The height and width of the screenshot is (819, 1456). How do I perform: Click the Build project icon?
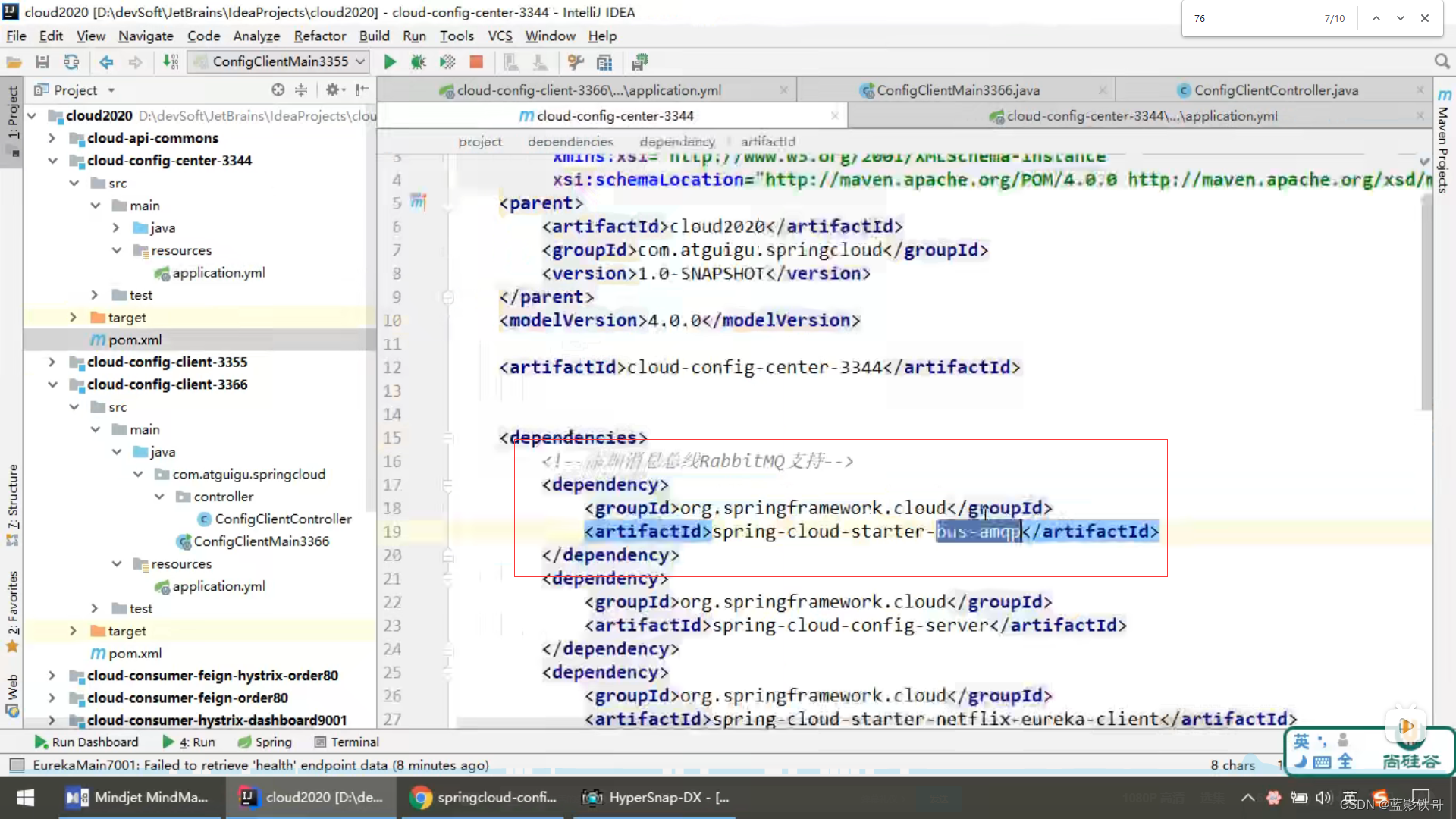(x=171, y=62)
